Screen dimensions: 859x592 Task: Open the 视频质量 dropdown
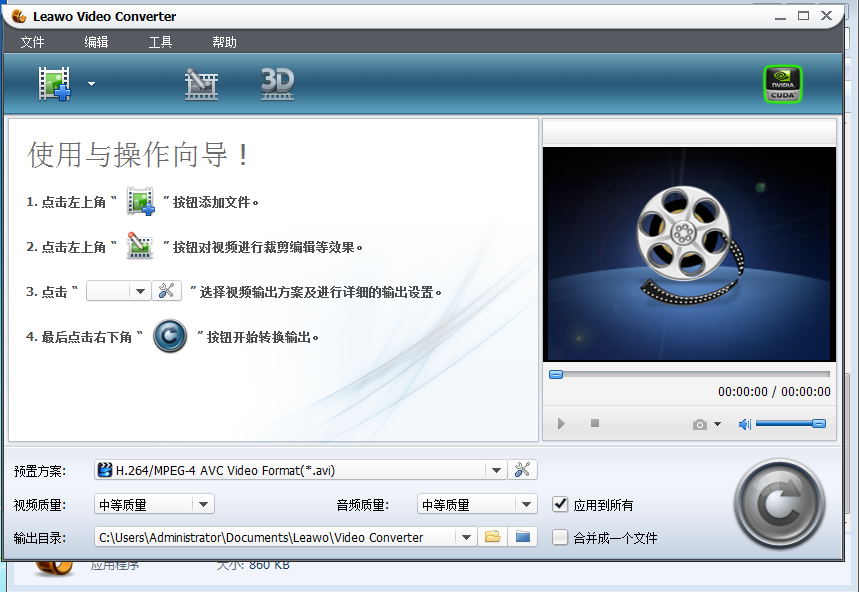coord(203,505)
